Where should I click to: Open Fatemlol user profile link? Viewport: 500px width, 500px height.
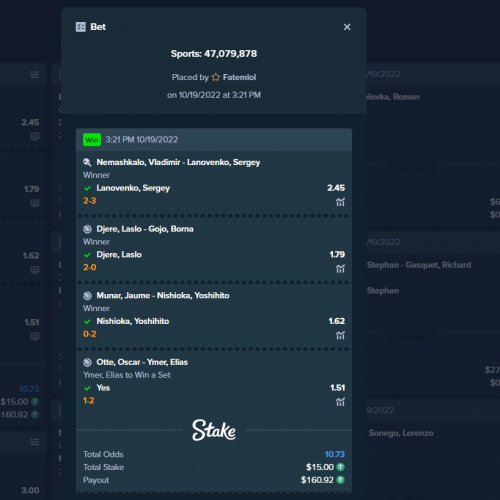[x=239, y=77]
